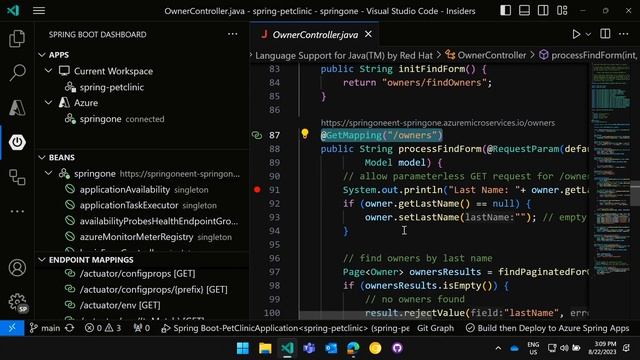Open Customize Layout icon in title bar

click(562, 11)
